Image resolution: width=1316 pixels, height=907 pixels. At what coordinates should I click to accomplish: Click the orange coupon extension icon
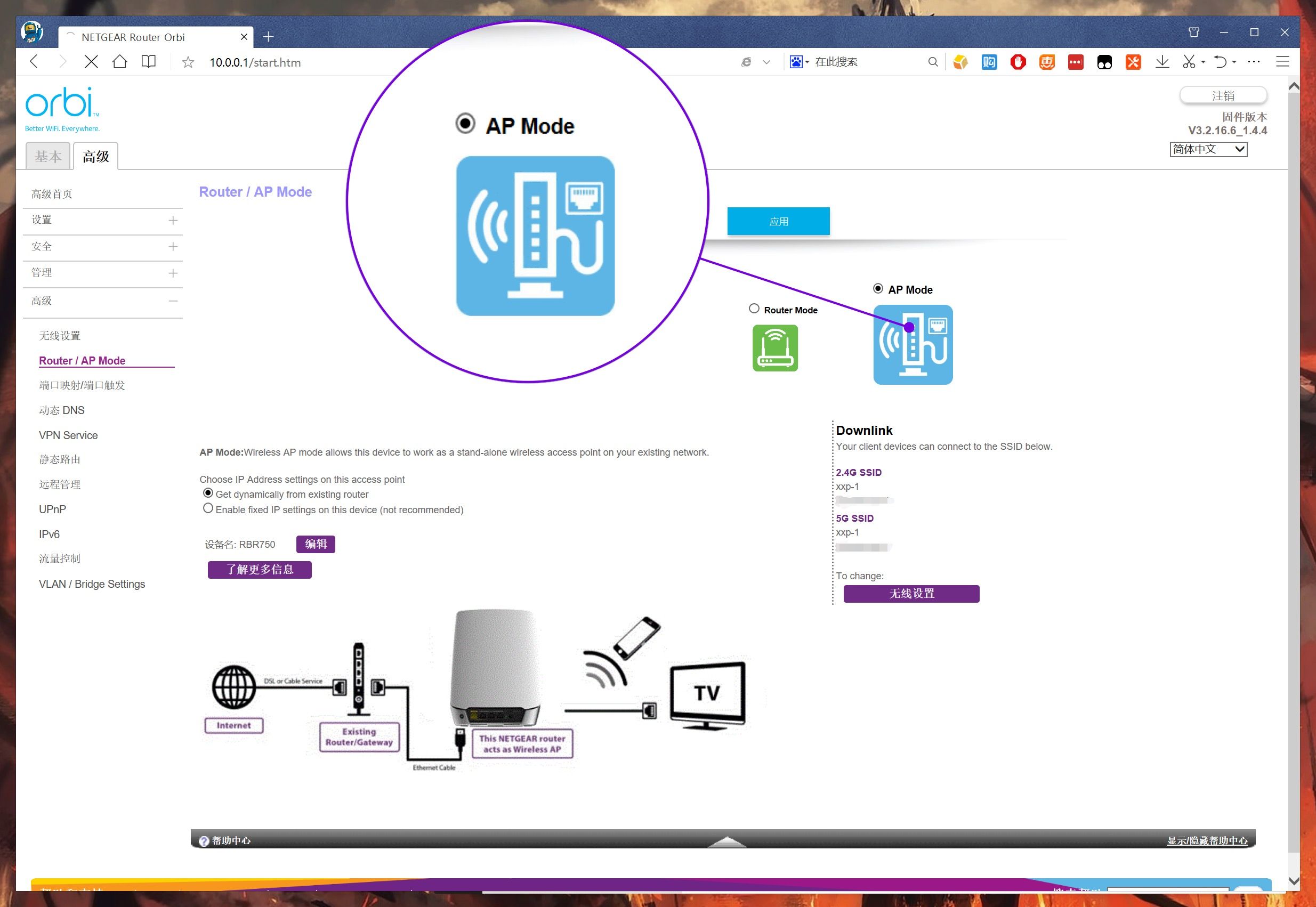[1047, 62]
